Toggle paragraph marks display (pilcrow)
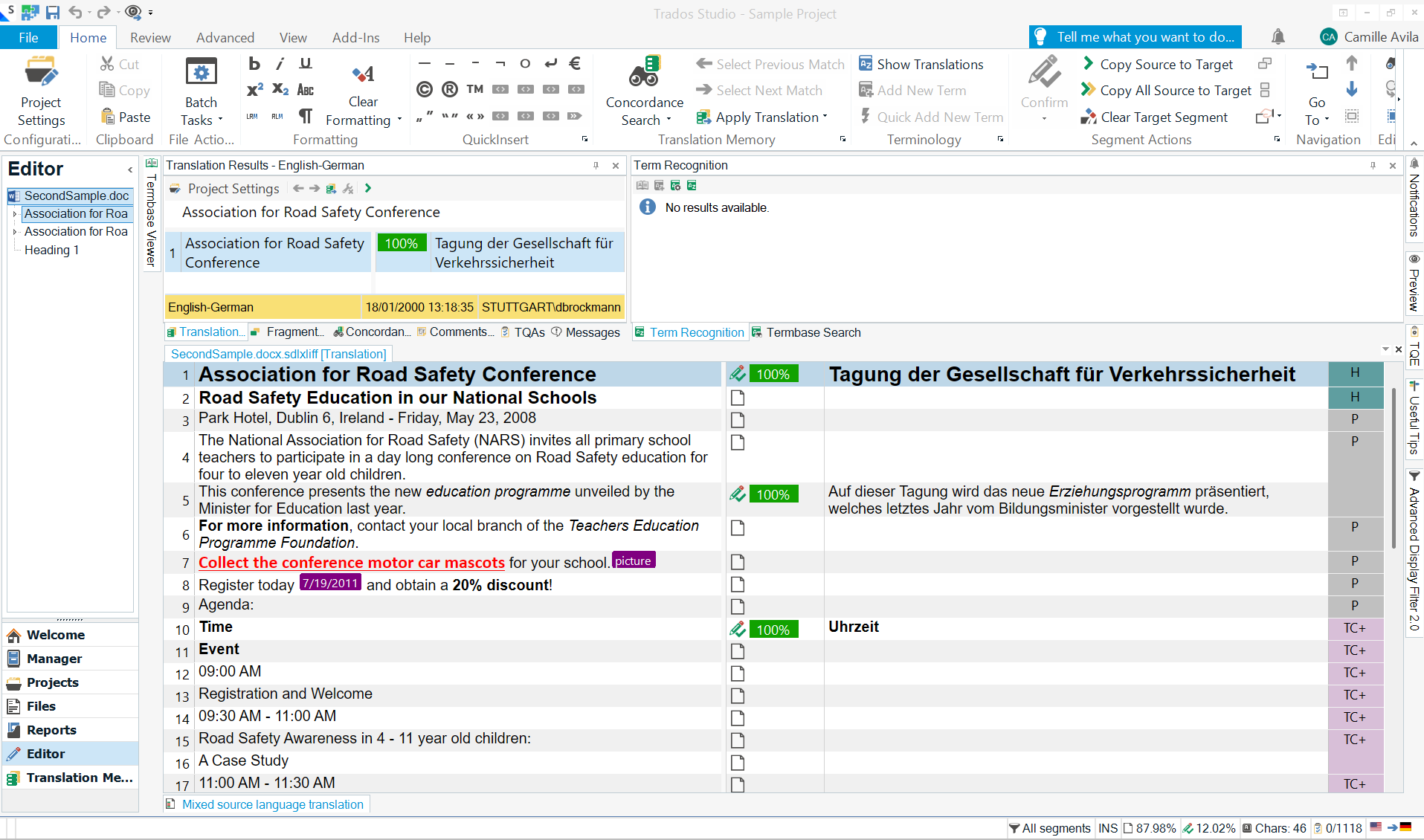This screenshot has width=1424, height=840. [x=305, y=116]
